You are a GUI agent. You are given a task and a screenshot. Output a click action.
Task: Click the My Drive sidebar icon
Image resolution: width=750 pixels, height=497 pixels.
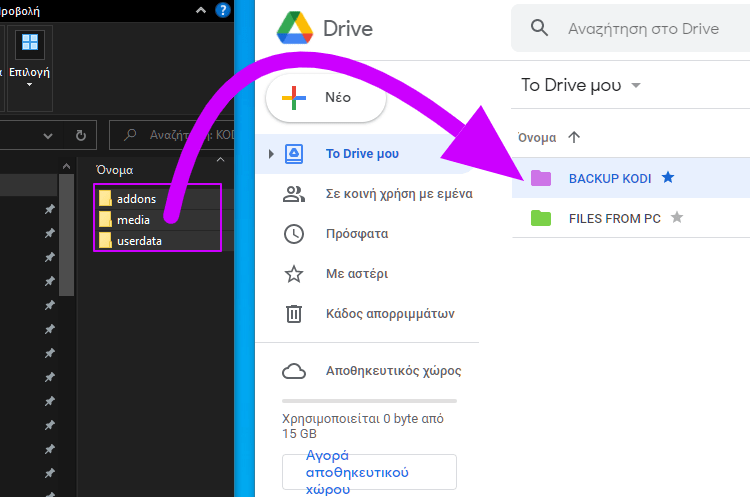[x=294, y=154]
